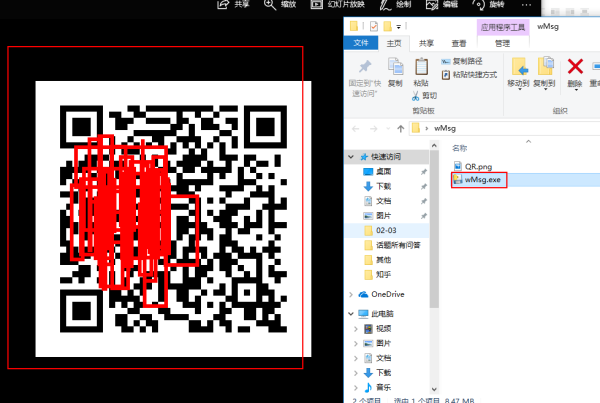The image size is (600, 403).
Task: Expand the OneDrive tree node
Action: tap(351, 294)
